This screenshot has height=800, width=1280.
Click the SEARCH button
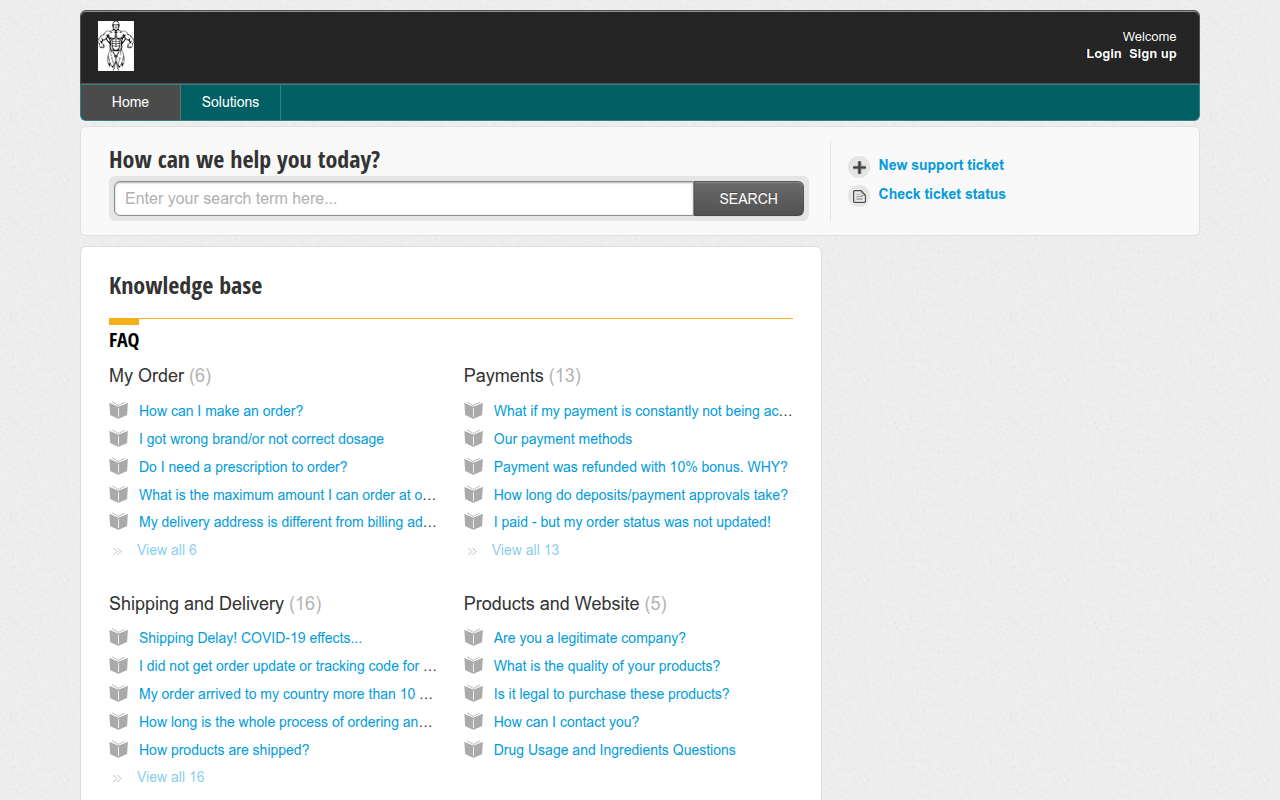(748, 199)
